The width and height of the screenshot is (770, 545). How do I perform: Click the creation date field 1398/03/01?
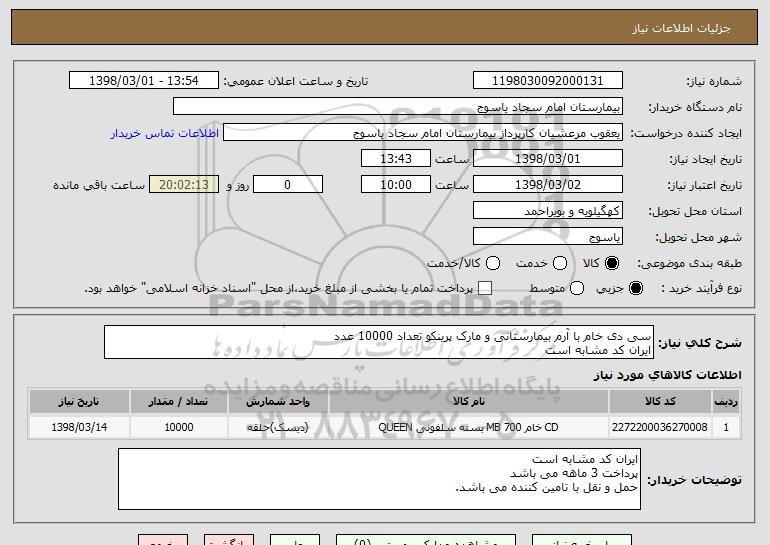[548, 159]
